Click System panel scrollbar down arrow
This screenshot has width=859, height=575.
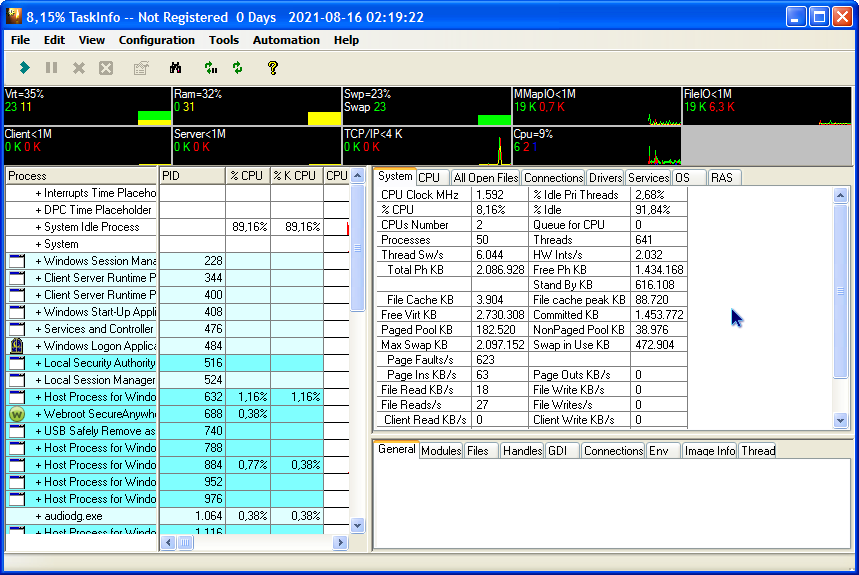tap(840, 421)
